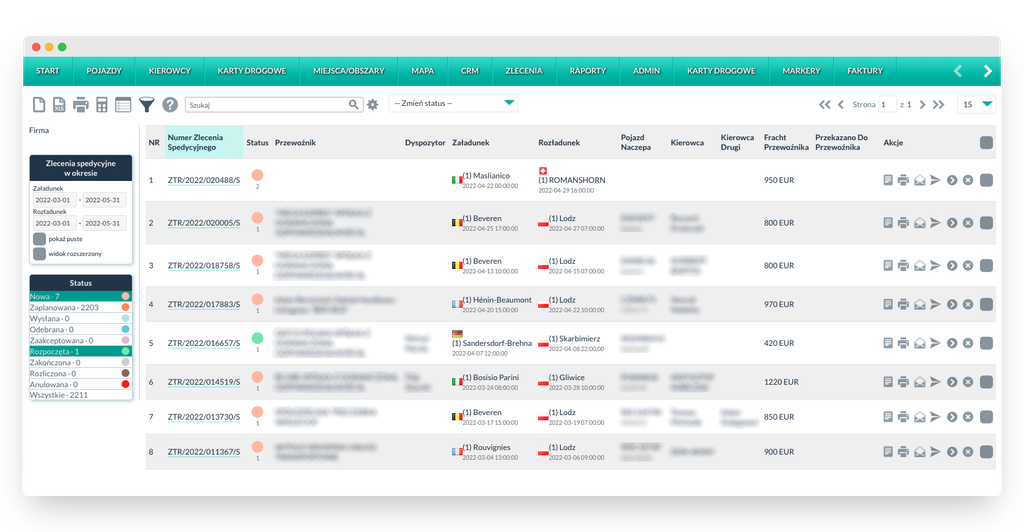Toggle the 'widok rozszerzony' checkbox
Viewport: 1024px width, 532px height.
point(40,254)
